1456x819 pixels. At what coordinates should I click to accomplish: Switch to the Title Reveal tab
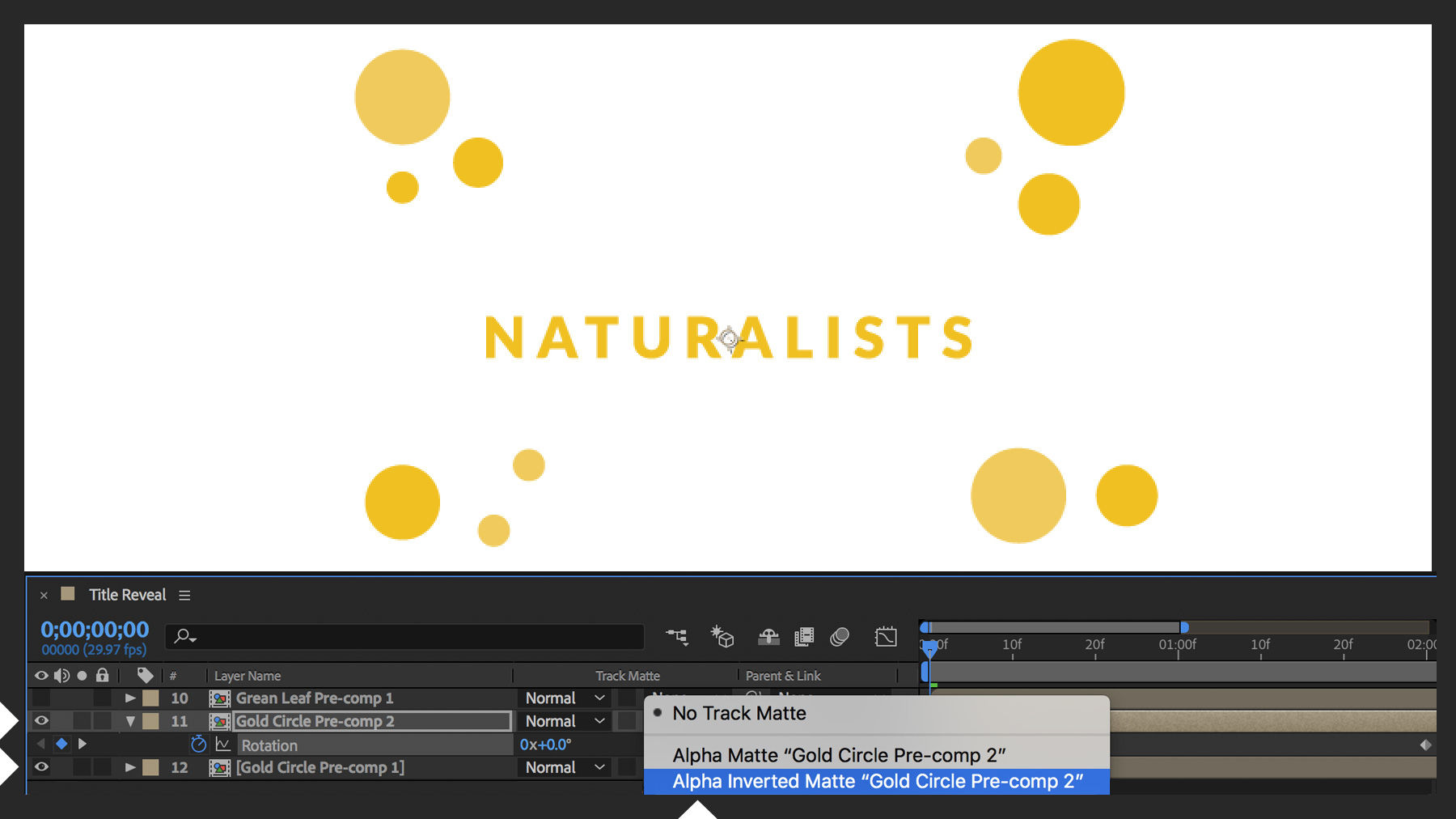click(125, 594)
